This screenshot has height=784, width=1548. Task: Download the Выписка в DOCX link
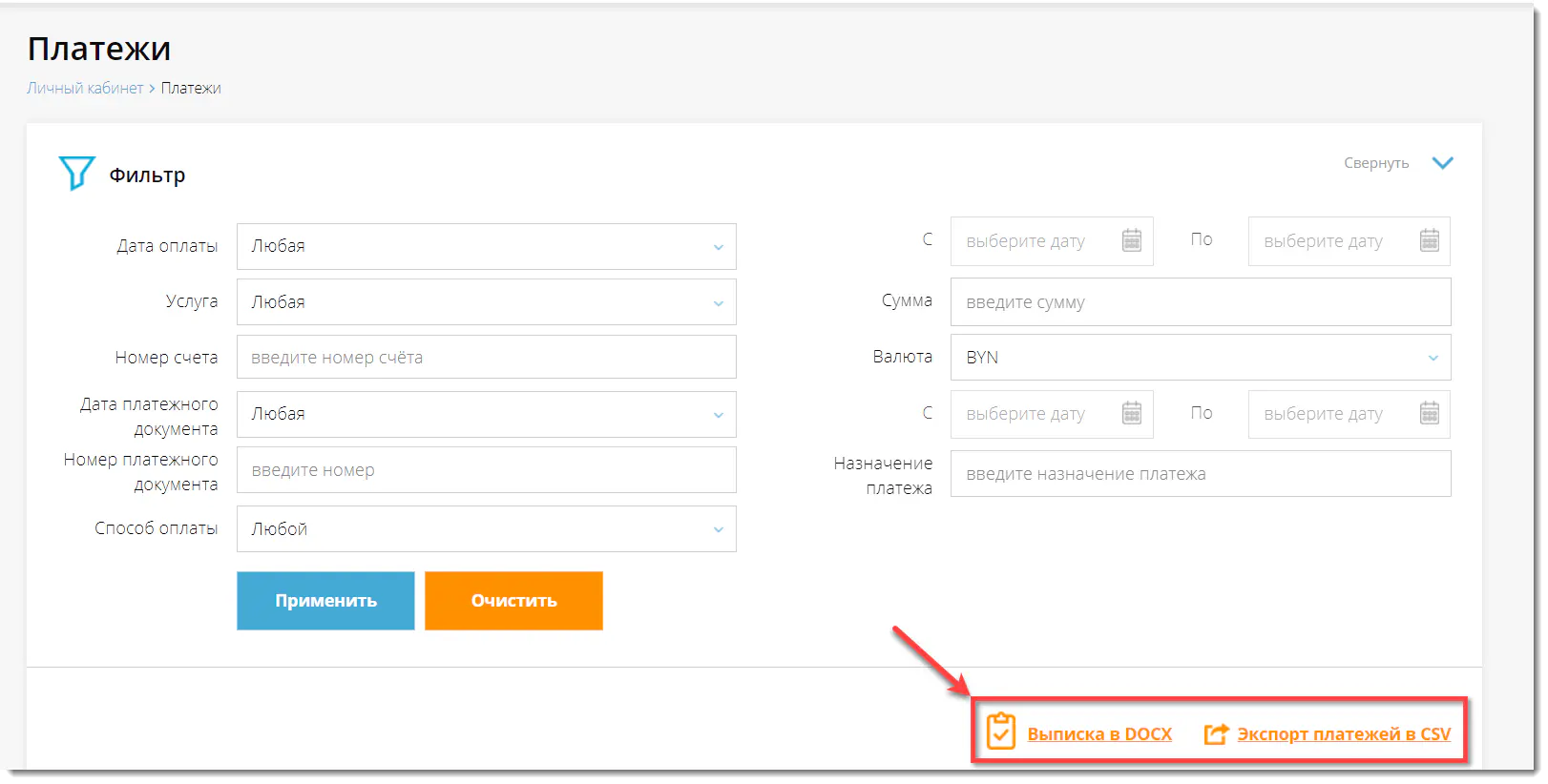click(x=1098, y=734)
